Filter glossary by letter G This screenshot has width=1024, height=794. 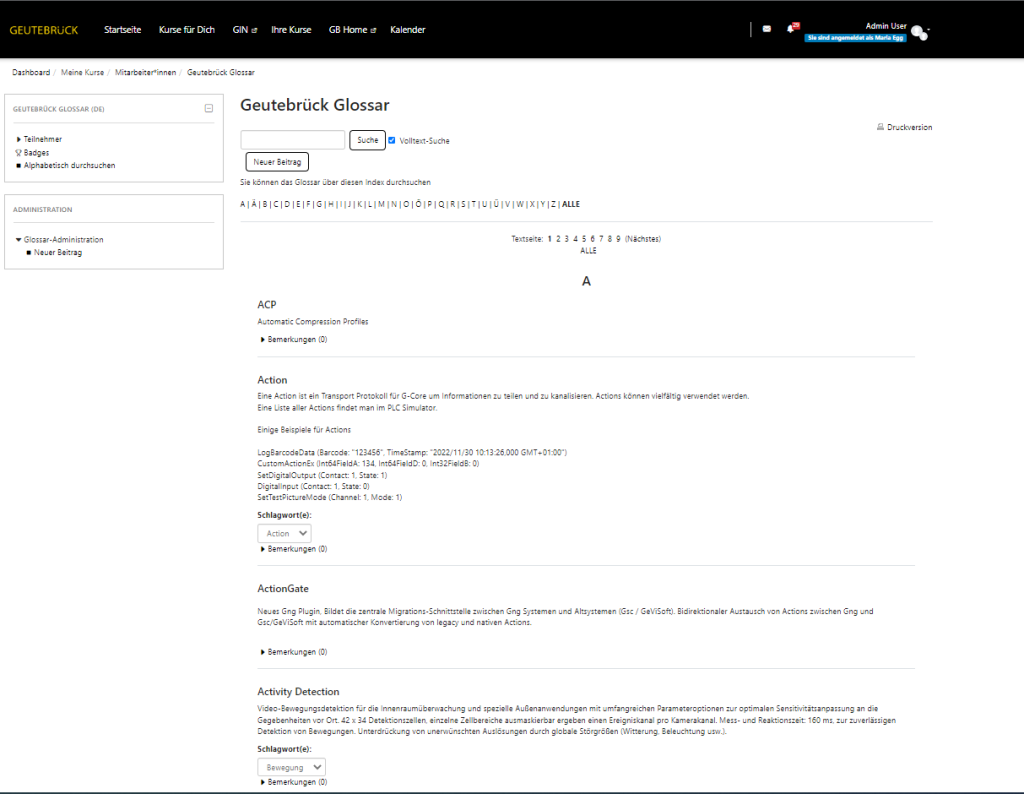[319, 204]
